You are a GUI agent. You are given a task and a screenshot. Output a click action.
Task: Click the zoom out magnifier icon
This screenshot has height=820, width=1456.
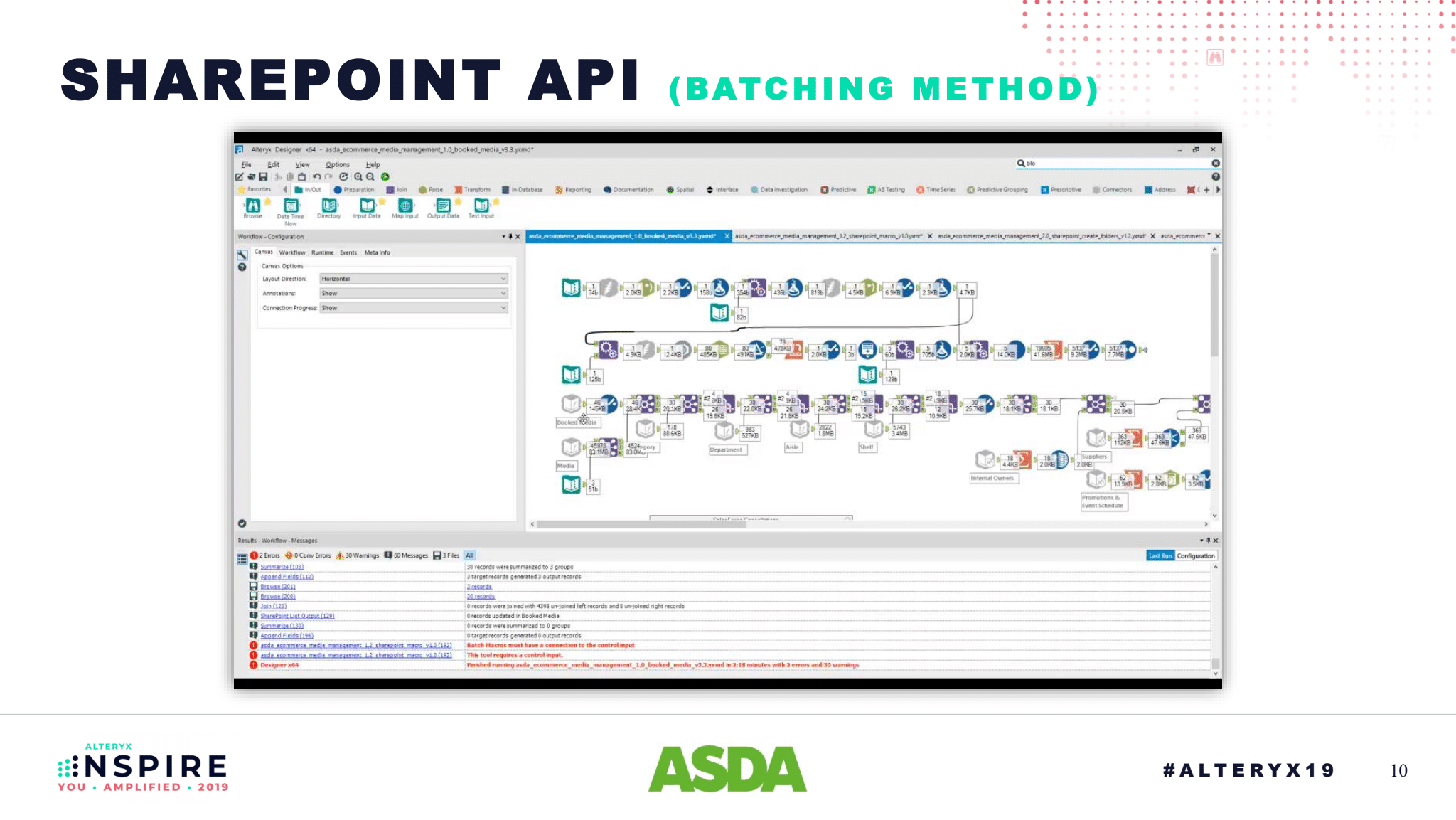pyautogui.click(x=370, y=177)
